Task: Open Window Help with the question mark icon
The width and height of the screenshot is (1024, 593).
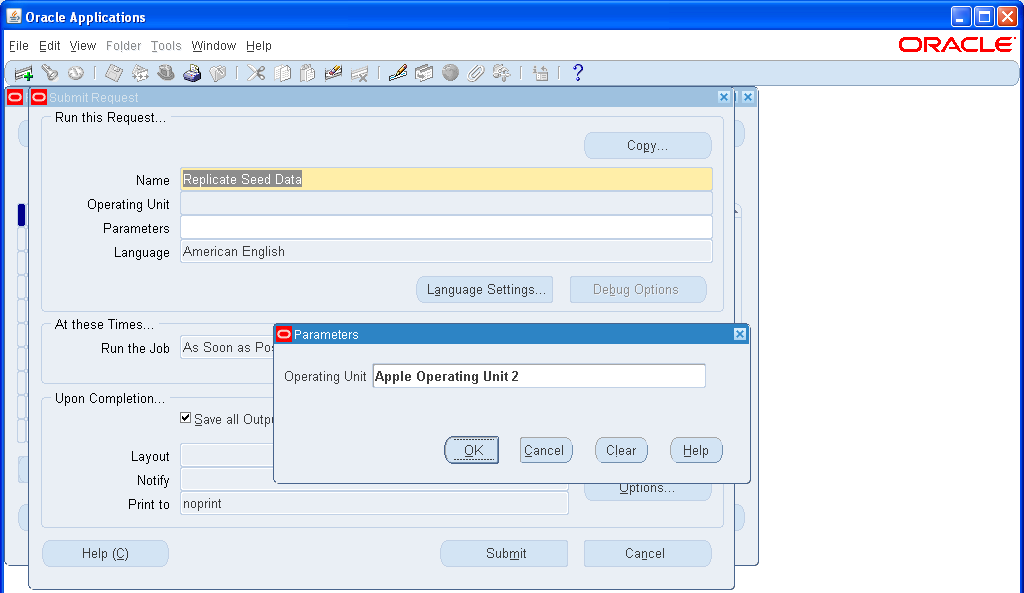Action: click(x=578, y=72)
